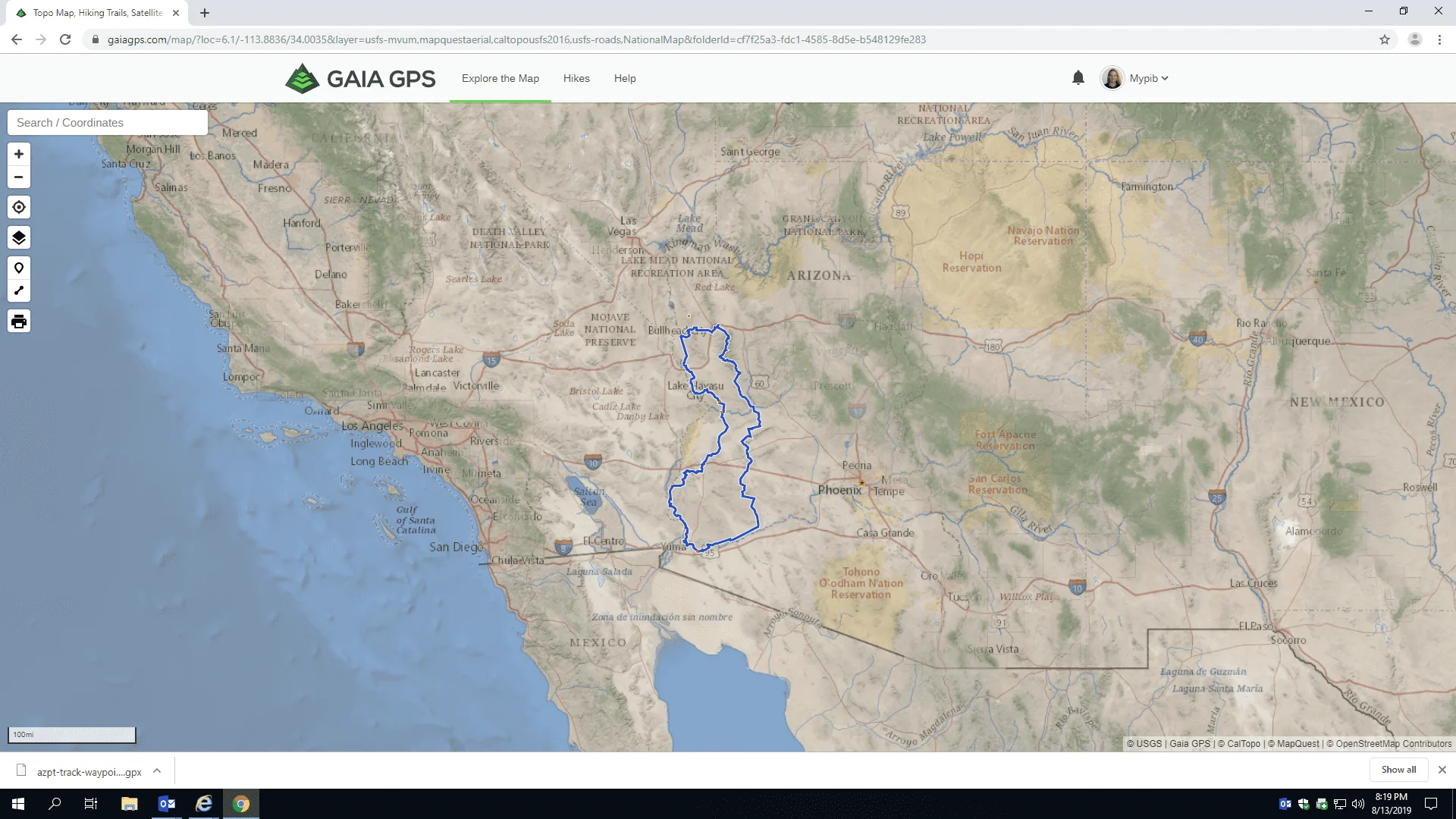
Task: Close the downloads bar
Action: point(1442,769)
